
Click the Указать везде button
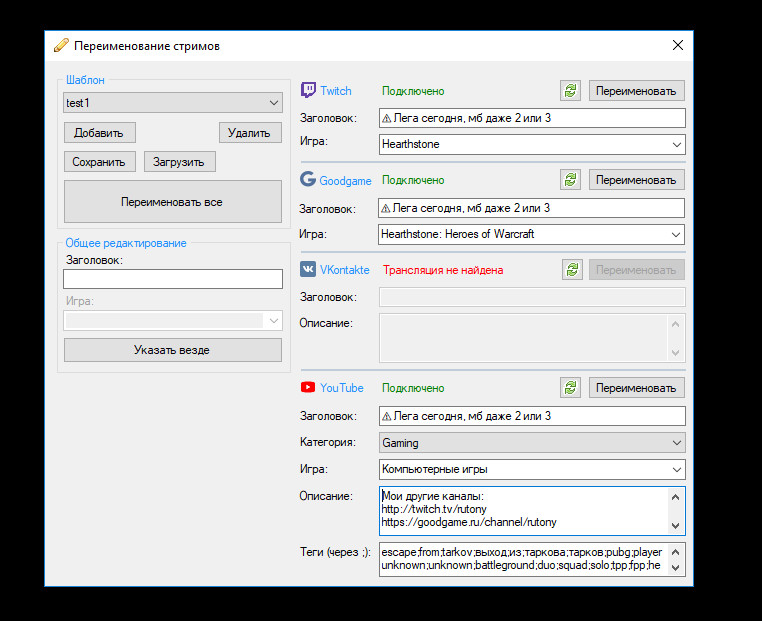point(172,350)
